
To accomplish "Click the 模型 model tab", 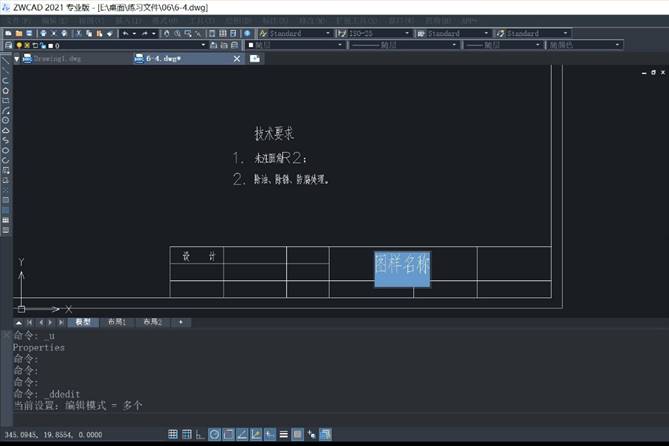I will [x=83, y=322].
